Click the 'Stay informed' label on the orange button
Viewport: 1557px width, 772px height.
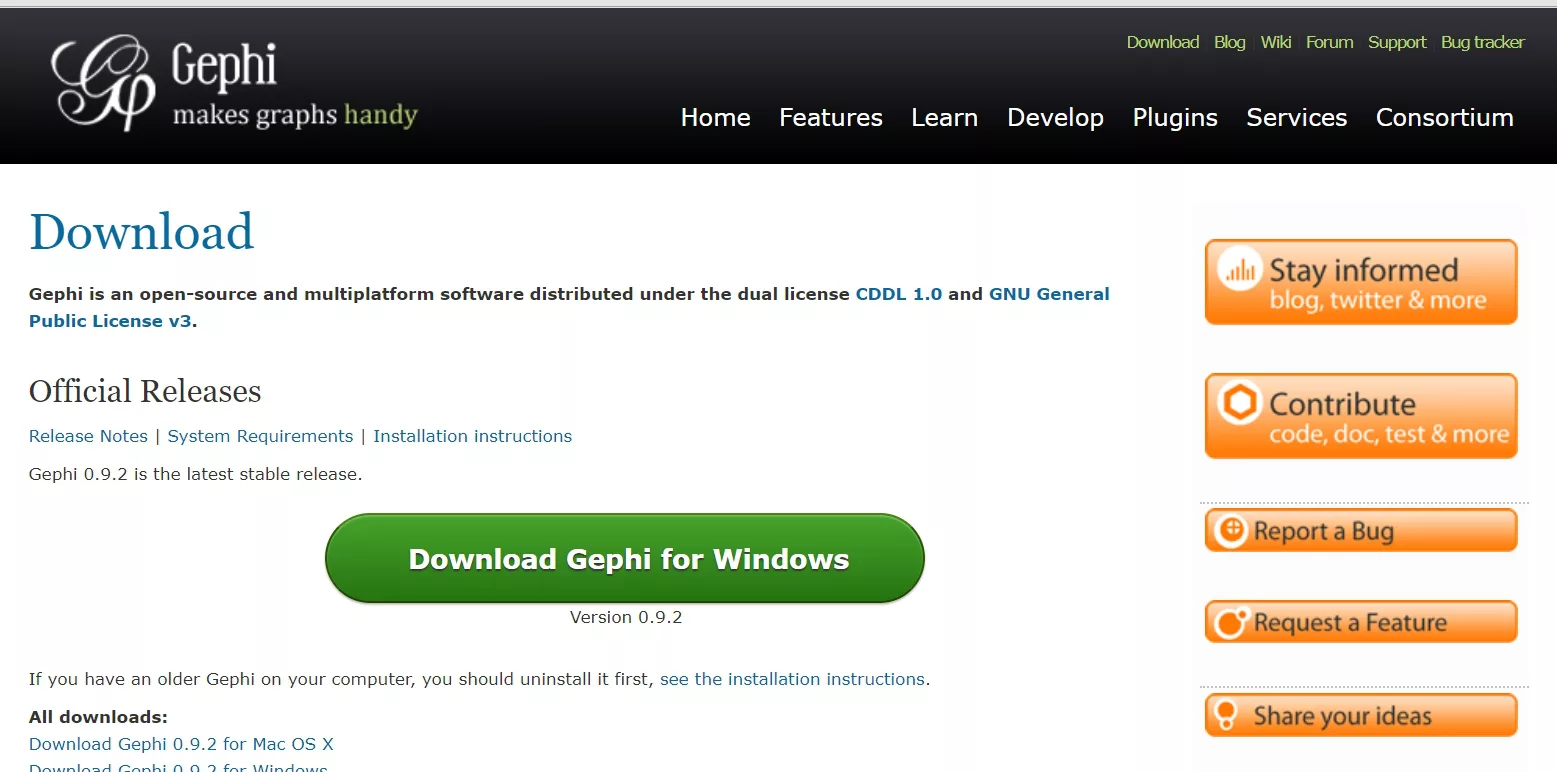coord(1364,270)
